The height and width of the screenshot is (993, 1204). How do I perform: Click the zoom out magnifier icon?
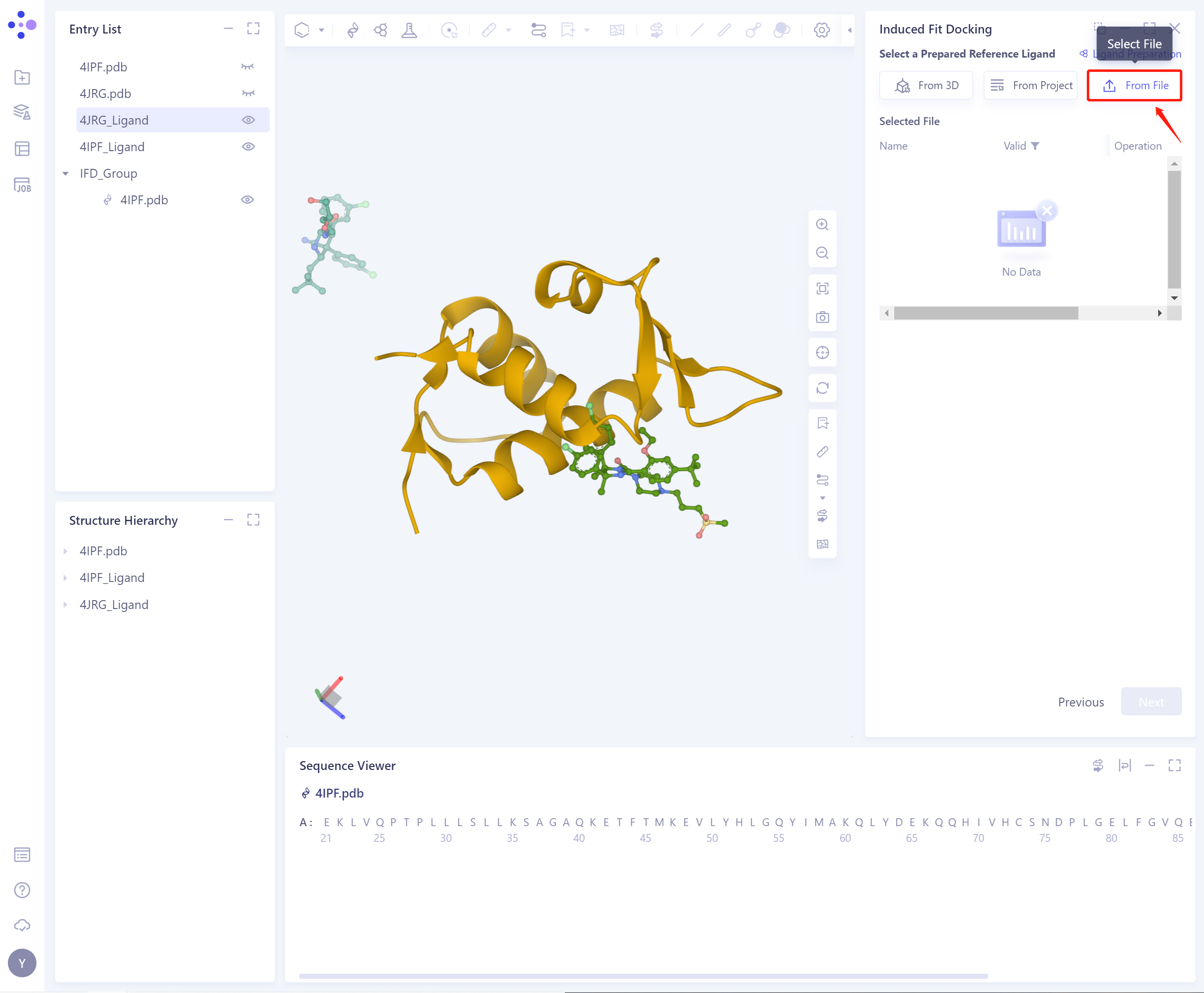point(822,253)
